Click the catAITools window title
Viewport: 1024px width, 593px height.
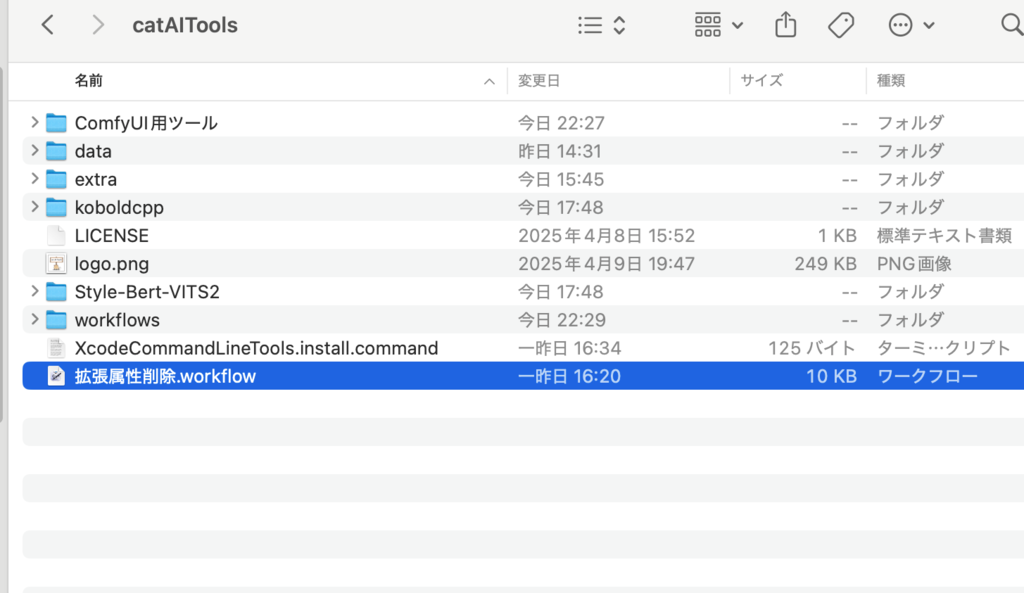[185, 25]
